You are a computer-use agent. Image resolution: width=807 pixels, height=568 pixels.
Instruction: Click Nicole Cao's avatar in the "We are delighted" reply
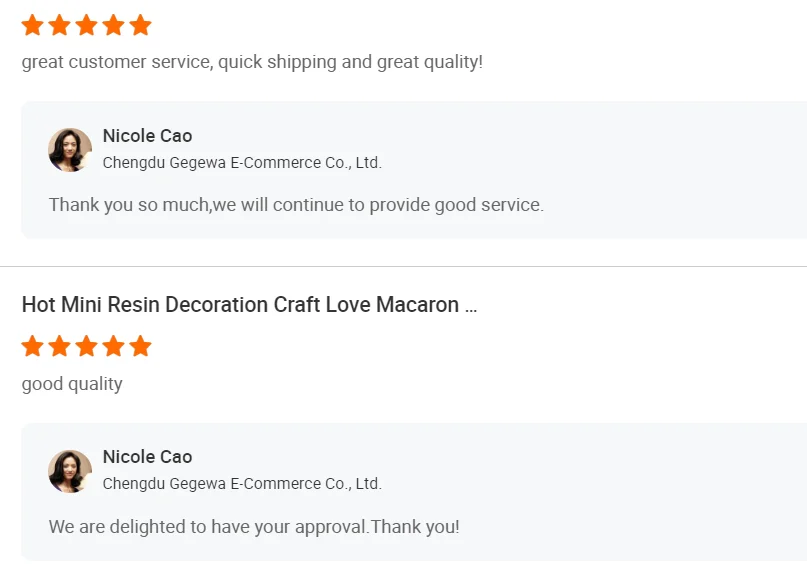tap(70, 471)
